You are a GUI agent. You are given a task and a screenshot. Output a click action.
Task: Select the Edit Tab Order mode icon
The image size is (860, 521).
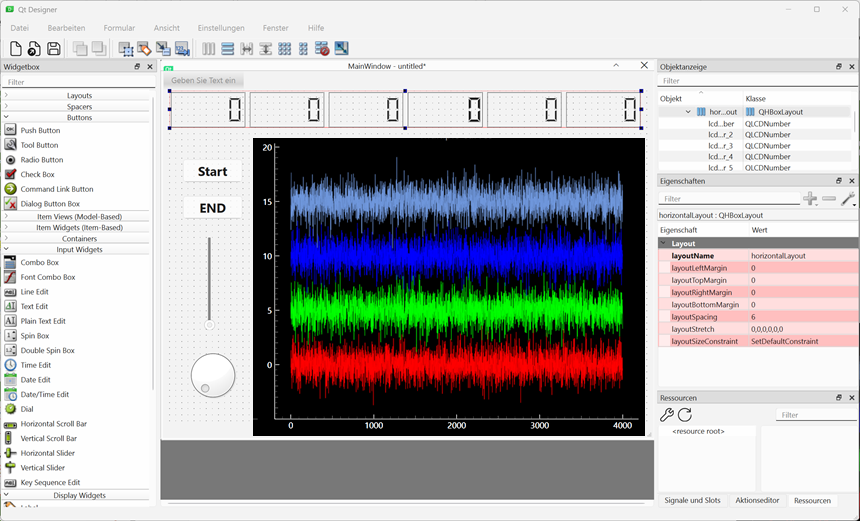tap(182, 49)
